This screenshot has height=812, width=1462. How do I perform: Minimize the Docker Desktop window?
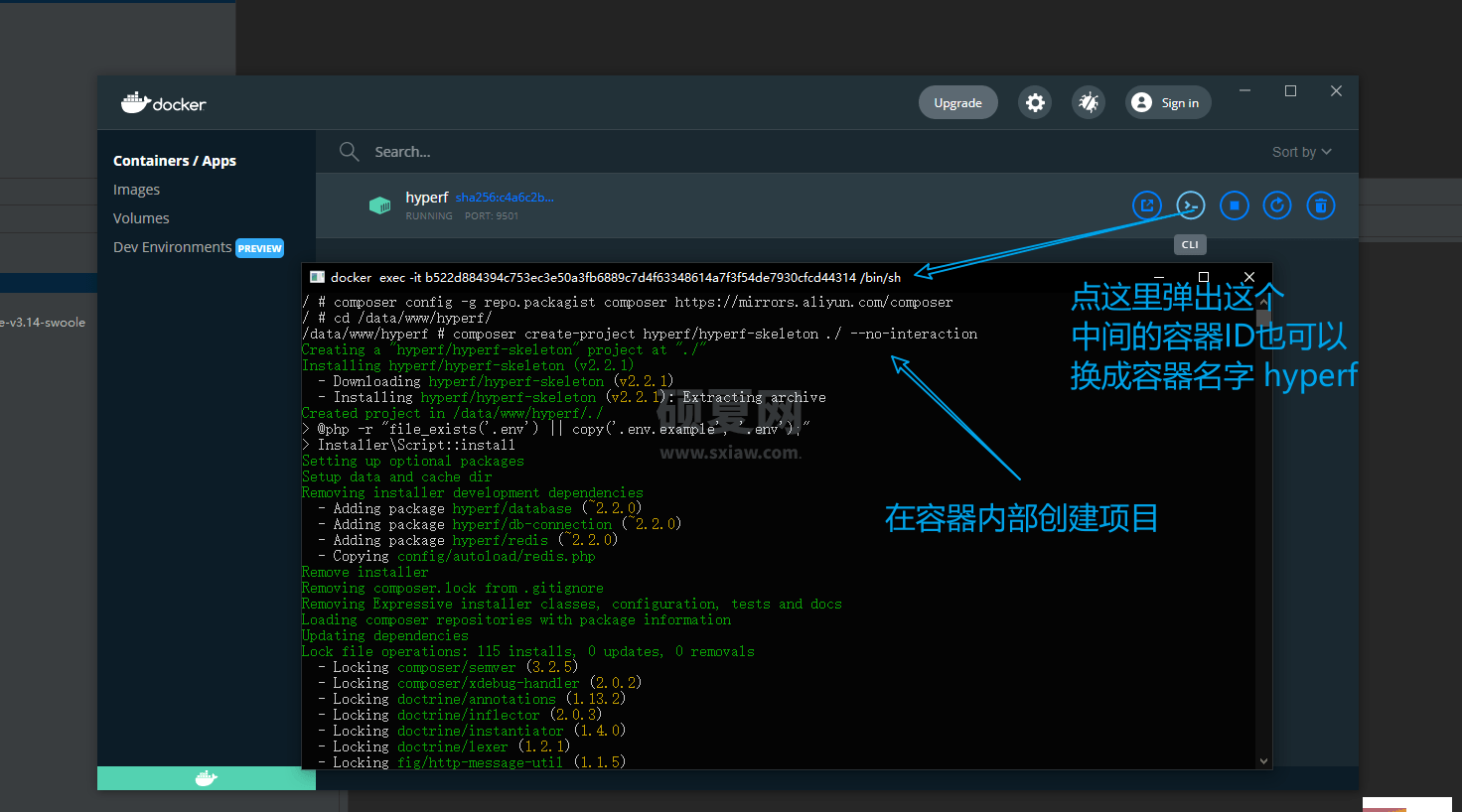point(1244,90)
